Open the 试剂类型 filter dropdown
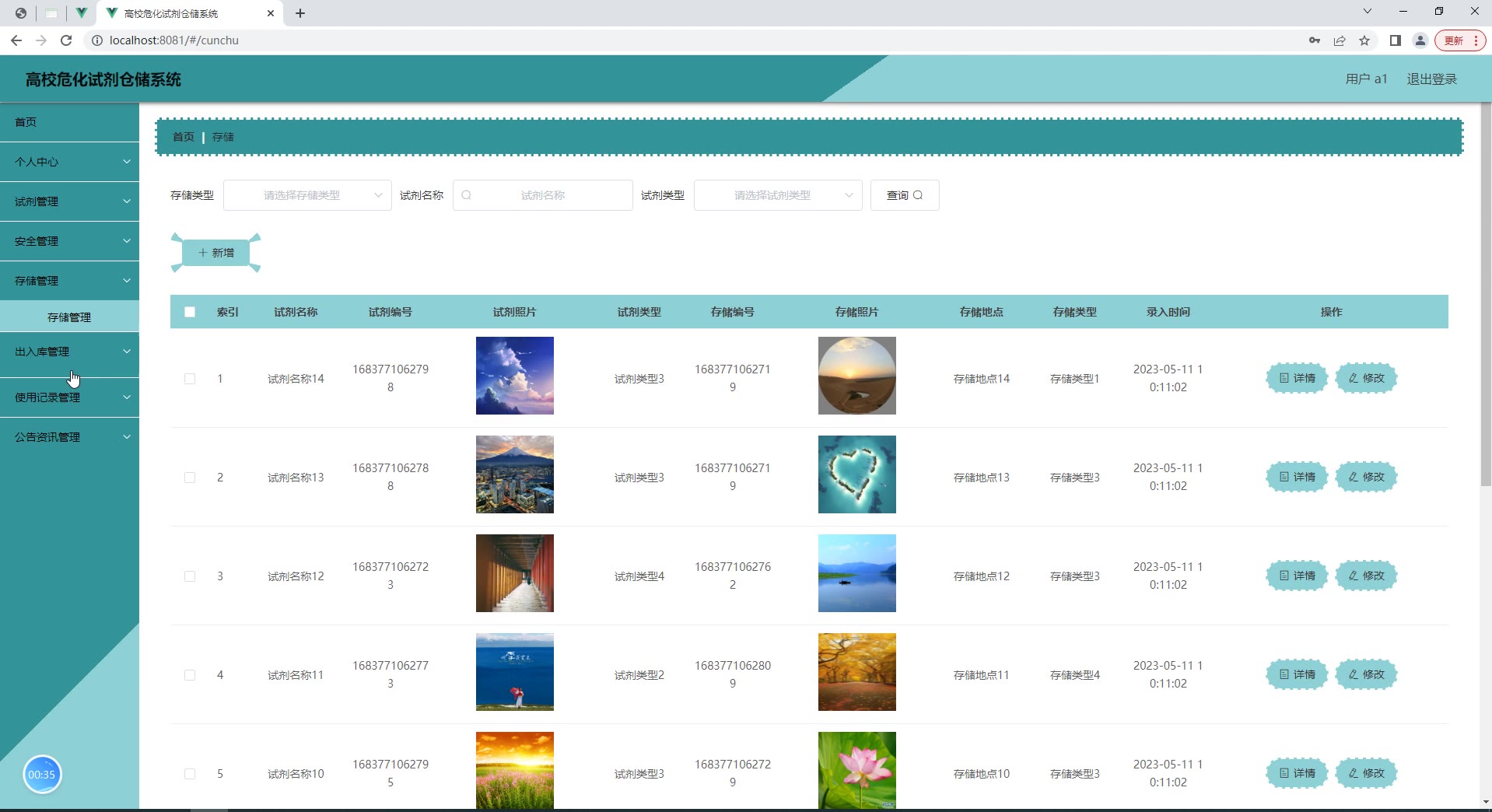This screenshot has width=1492, height=812. click(778, 195)
